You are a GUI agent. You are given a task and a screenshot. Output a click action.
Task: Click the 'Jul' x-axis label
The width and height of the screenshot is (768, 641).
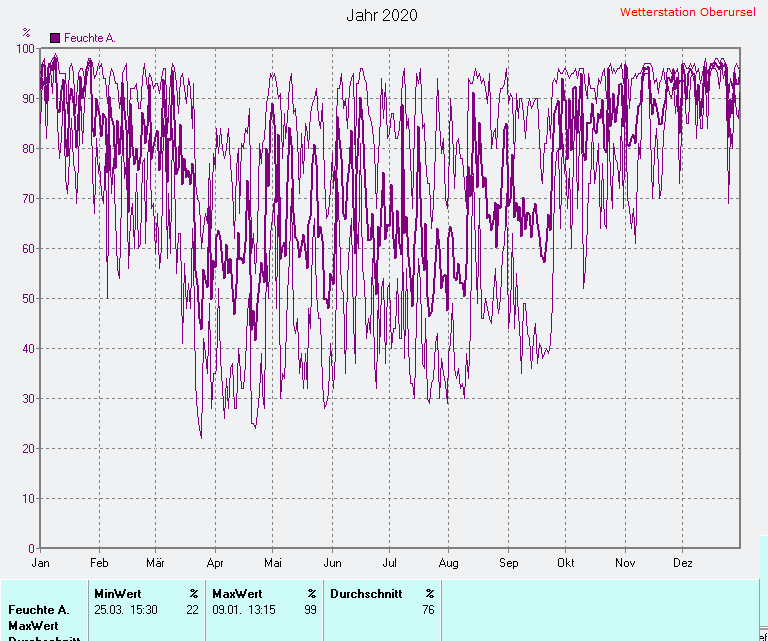(x=389, y=563)
